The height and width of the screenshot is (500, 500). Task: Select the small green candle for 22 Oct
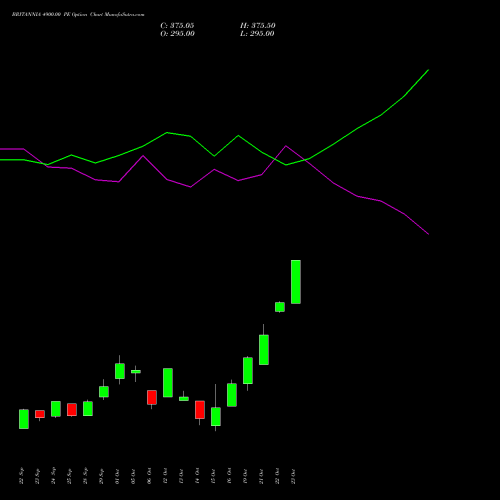(x=280, y=307)
